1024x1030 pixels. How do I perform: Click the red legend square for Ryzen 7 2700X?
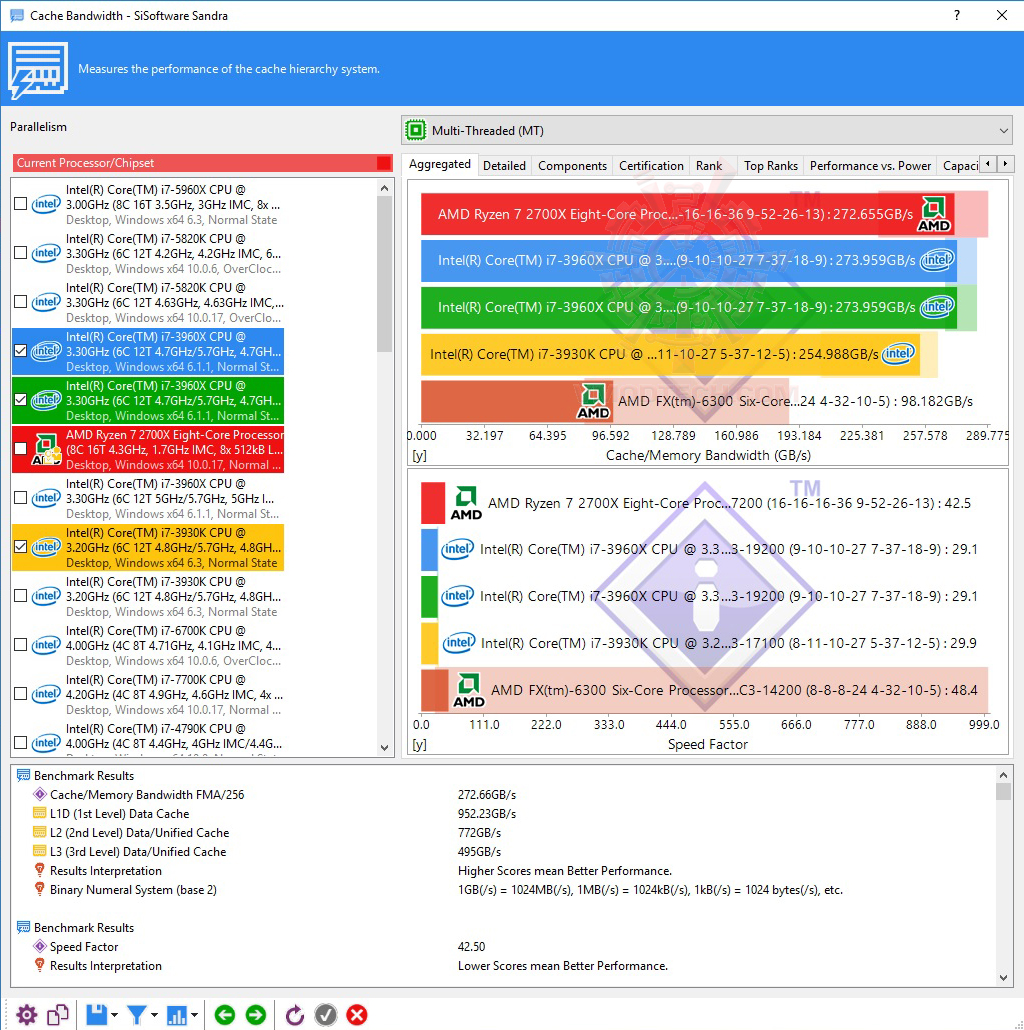(x=433, y=503)
